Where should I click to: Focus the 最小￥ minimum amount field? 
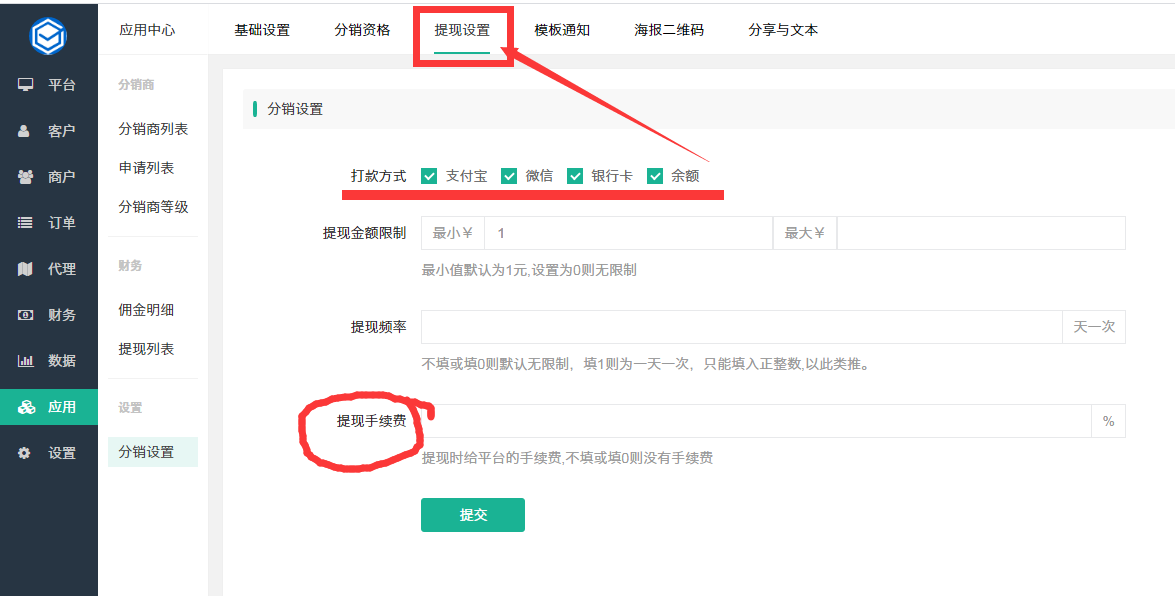coord(629,233)
